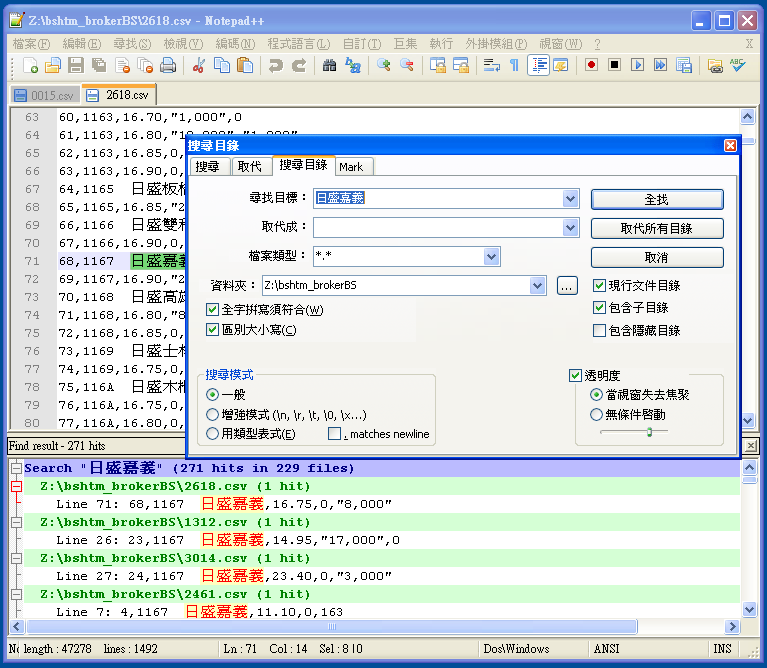Select the 用類型表式(E) radio button
Image resolution: width=767 pixels, height=668 pixels.
[212, 434]
